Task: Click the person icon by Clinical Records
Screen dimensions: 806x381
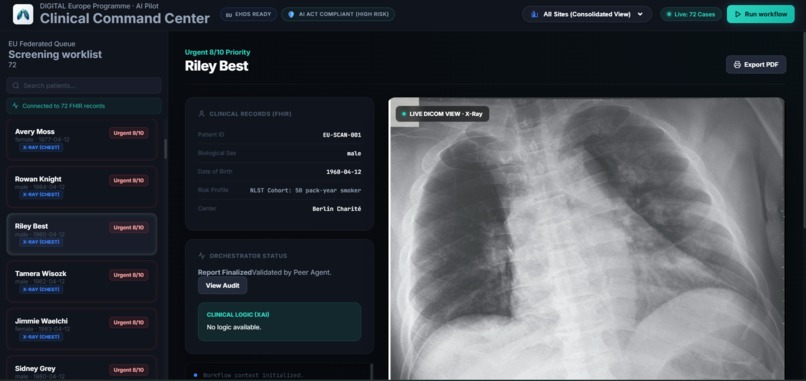Action: [202, 114]
